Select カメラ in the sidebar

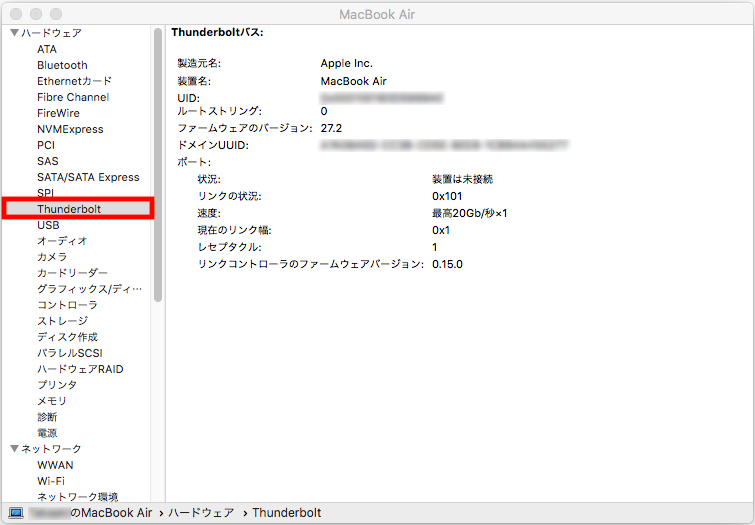pos(52,257)
